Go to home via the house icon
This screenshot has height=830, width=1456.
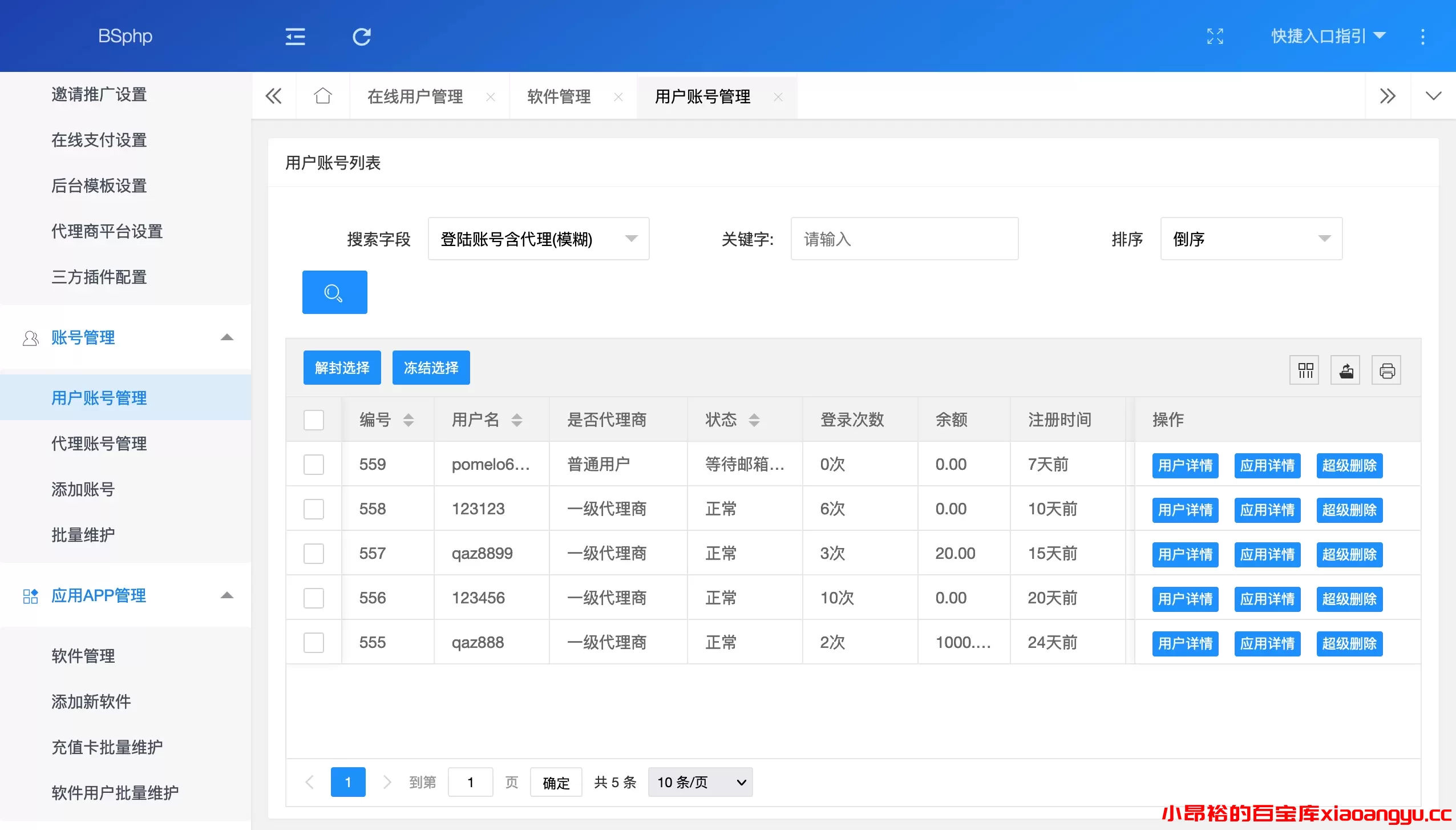pos(322,95)
